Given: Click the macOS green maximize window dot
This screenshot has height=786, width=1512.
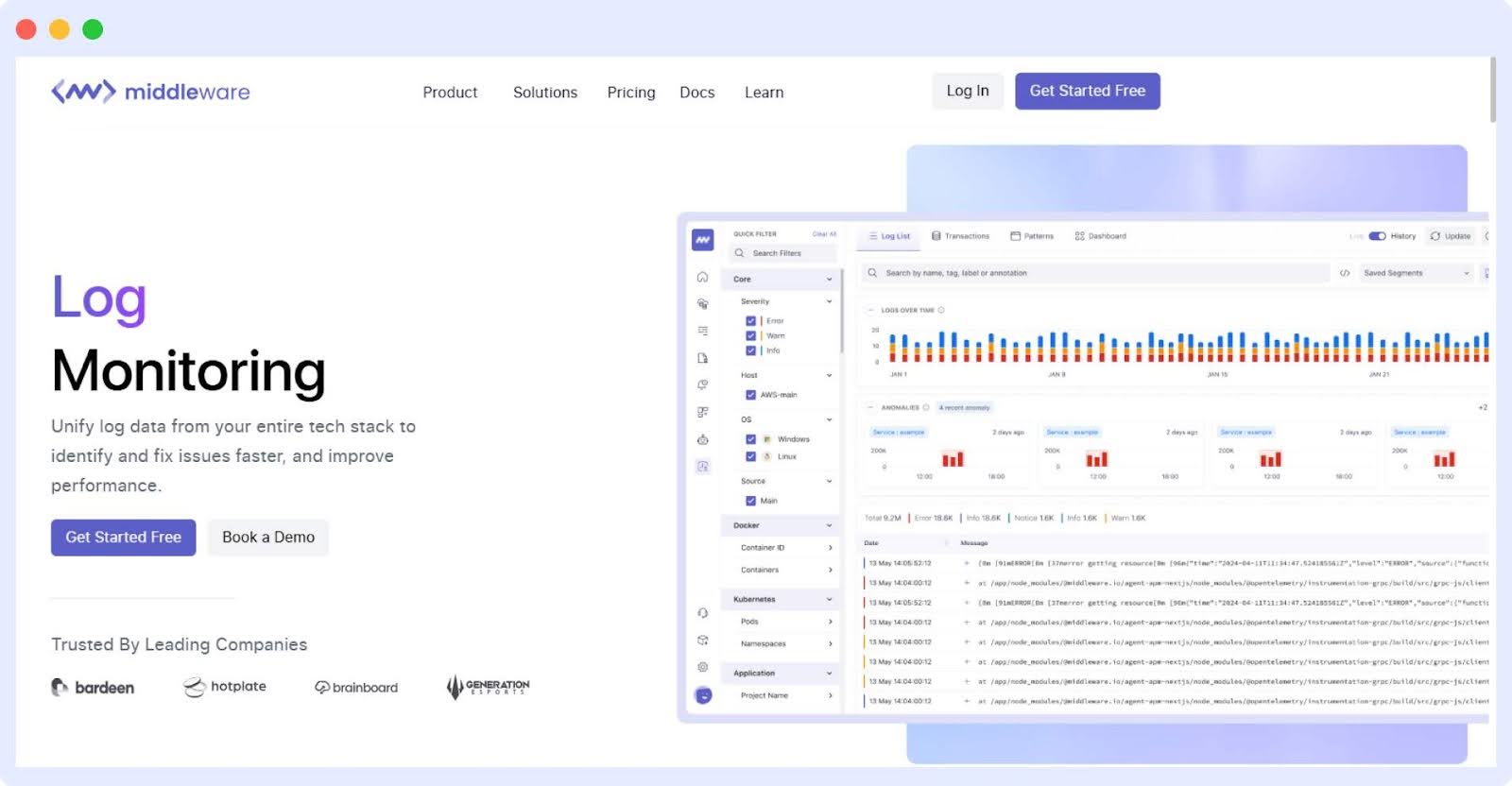Looking at the screenshot, I should click(x=93, y=29).
